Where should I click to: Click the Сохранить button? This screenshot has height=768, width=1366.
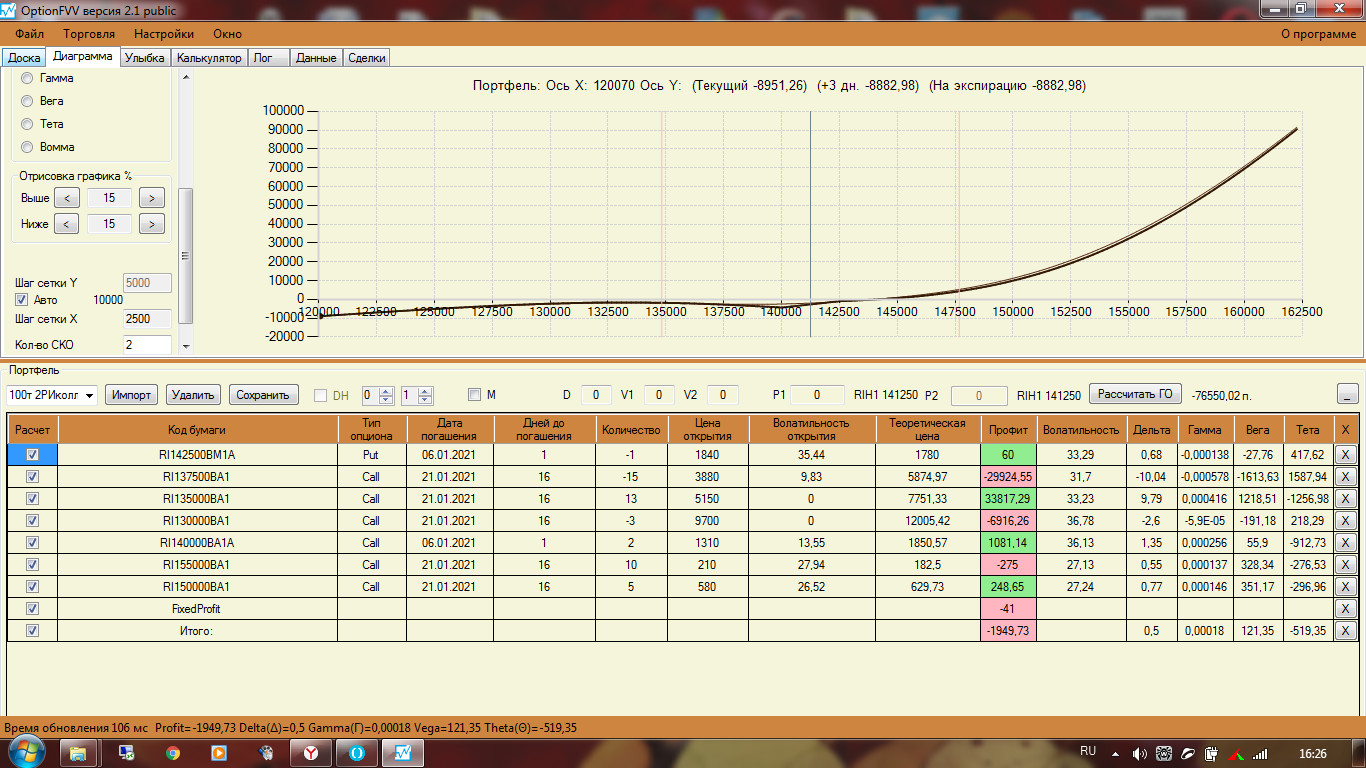262,395
